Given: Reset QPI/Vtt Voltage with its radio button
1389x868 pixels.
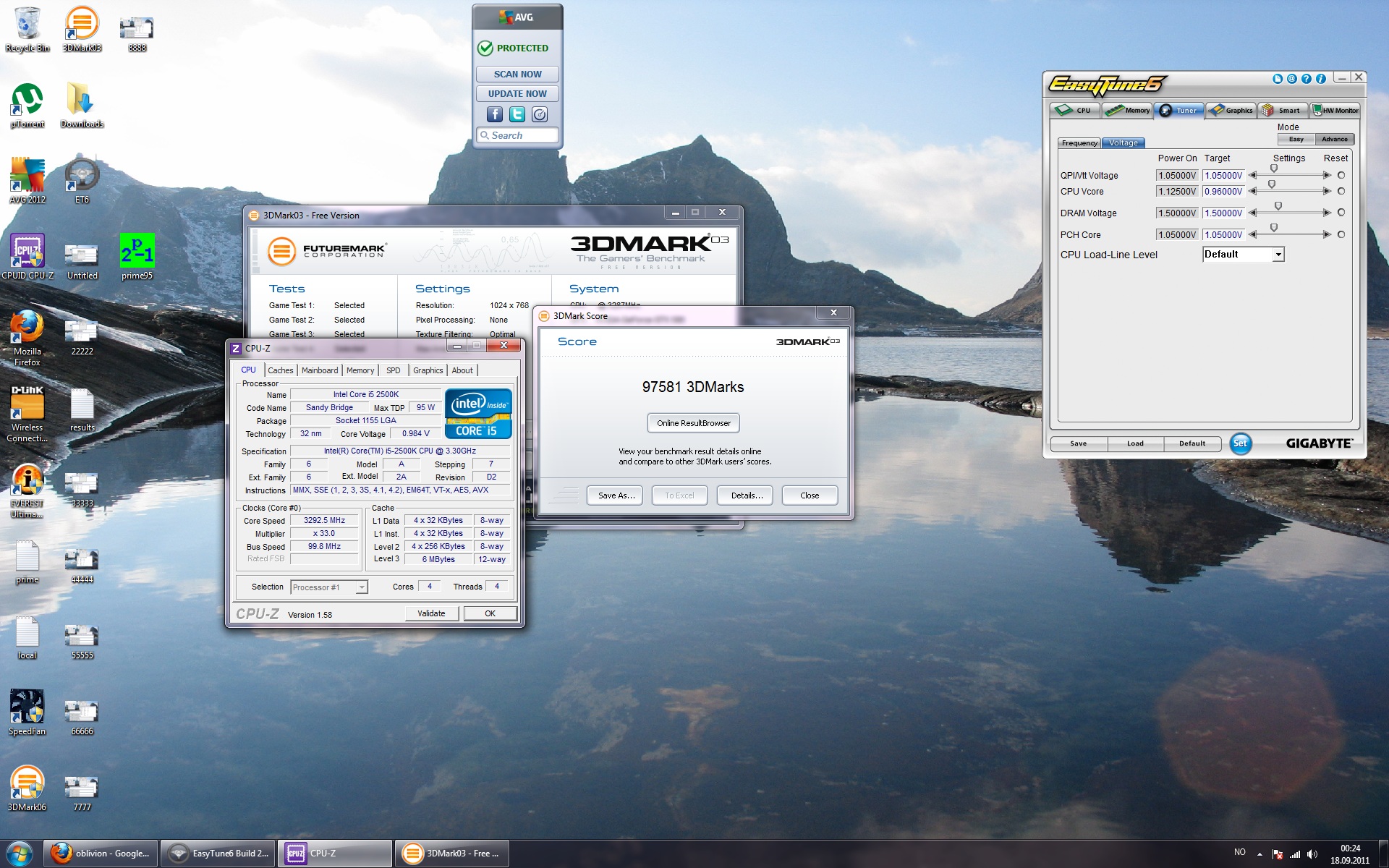Looking at the screenshot, I should [1341, 175].
